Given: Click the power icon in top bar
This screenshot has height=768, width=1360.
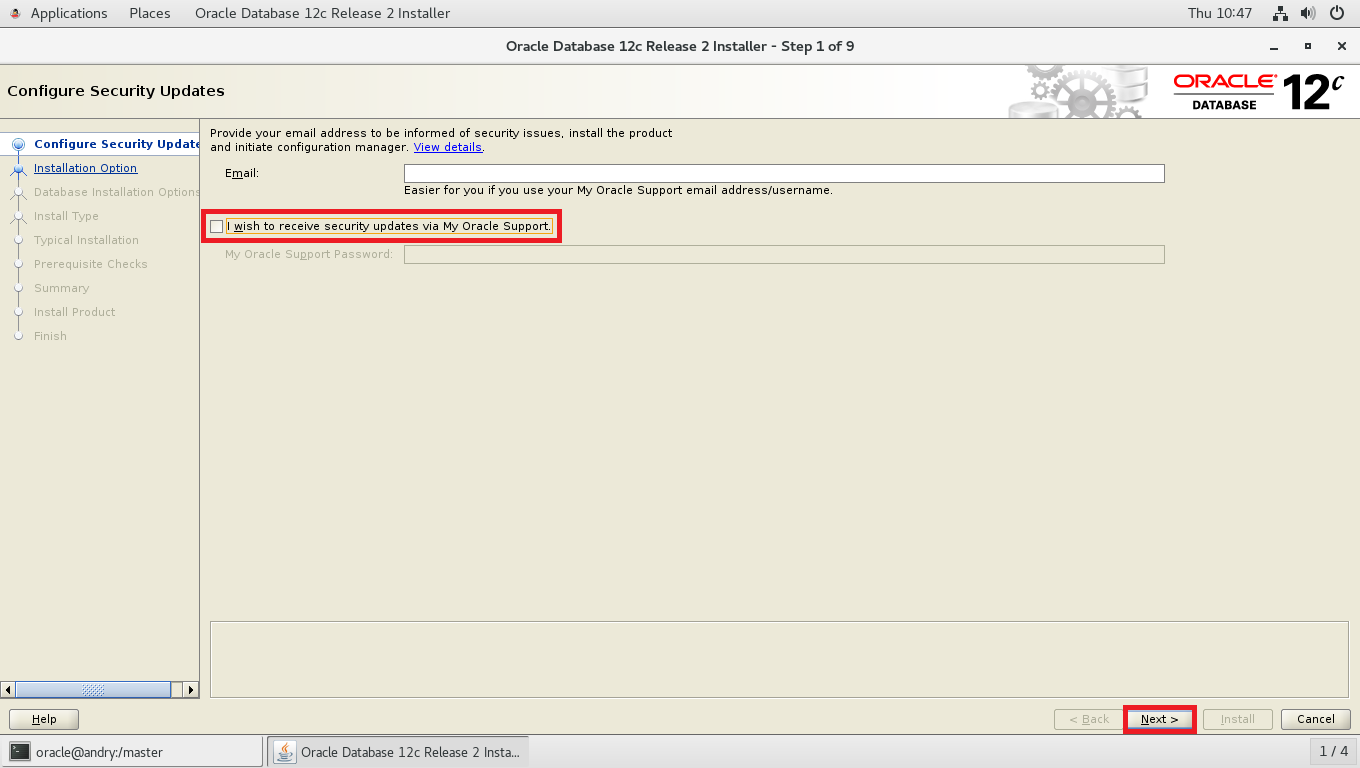Looking at the screenshot, I should [x=1337, y=13].
